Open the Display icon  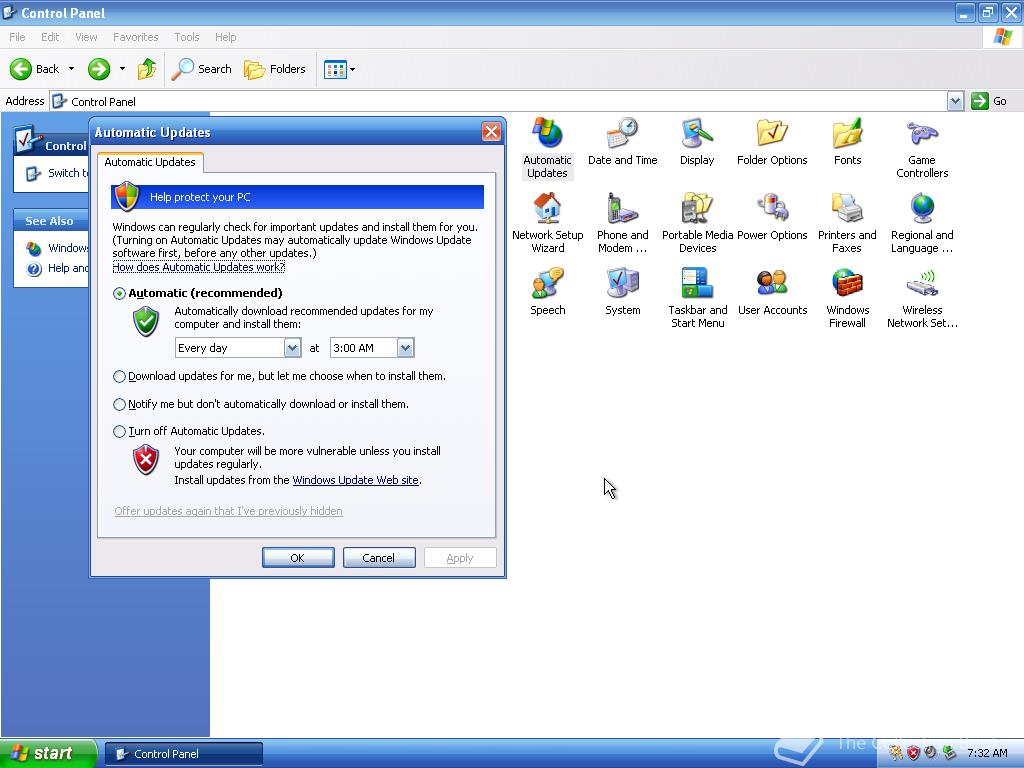coord(697,142)
